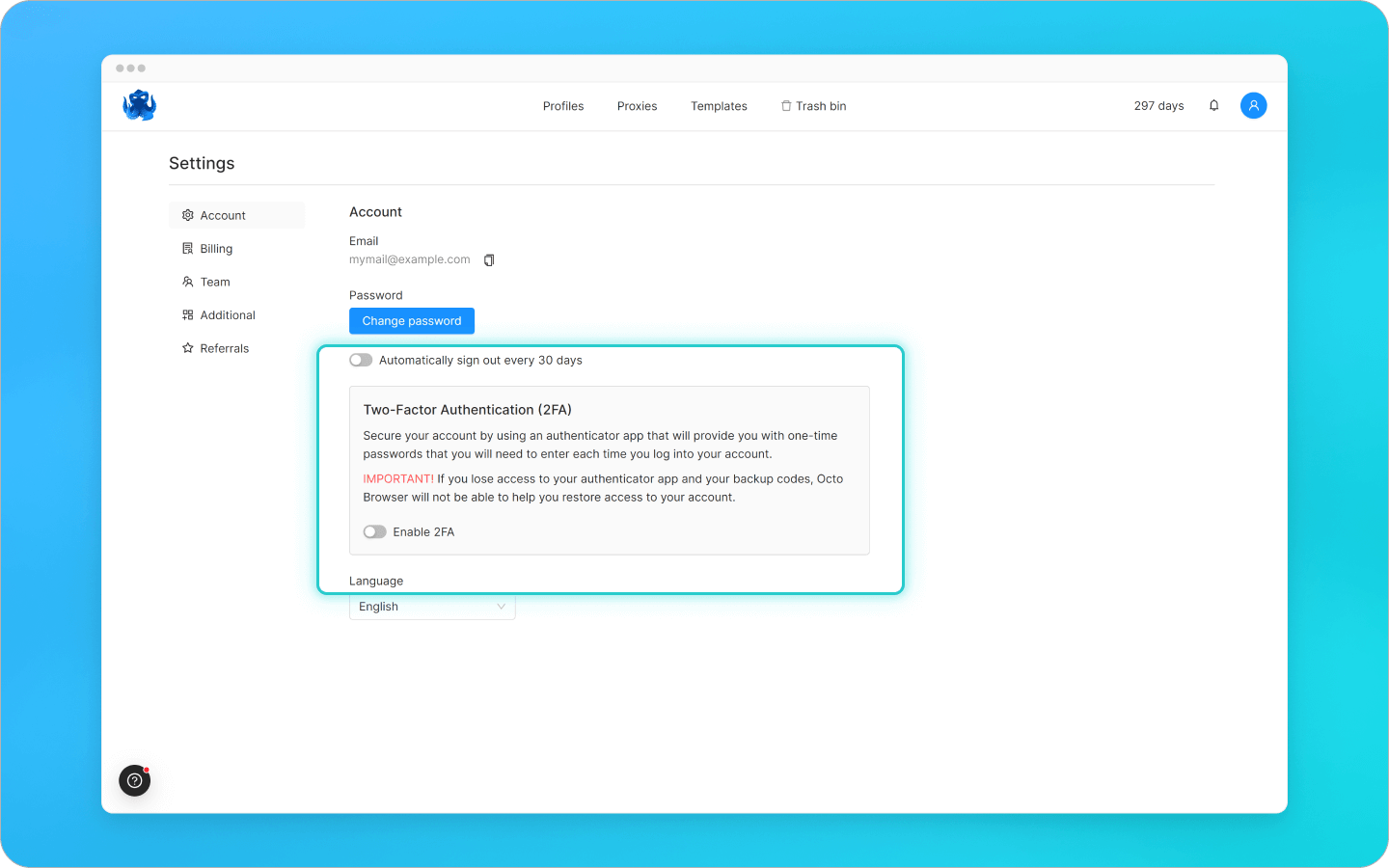
Task: Click the gear icon beside Account
Action: point(187,215)
